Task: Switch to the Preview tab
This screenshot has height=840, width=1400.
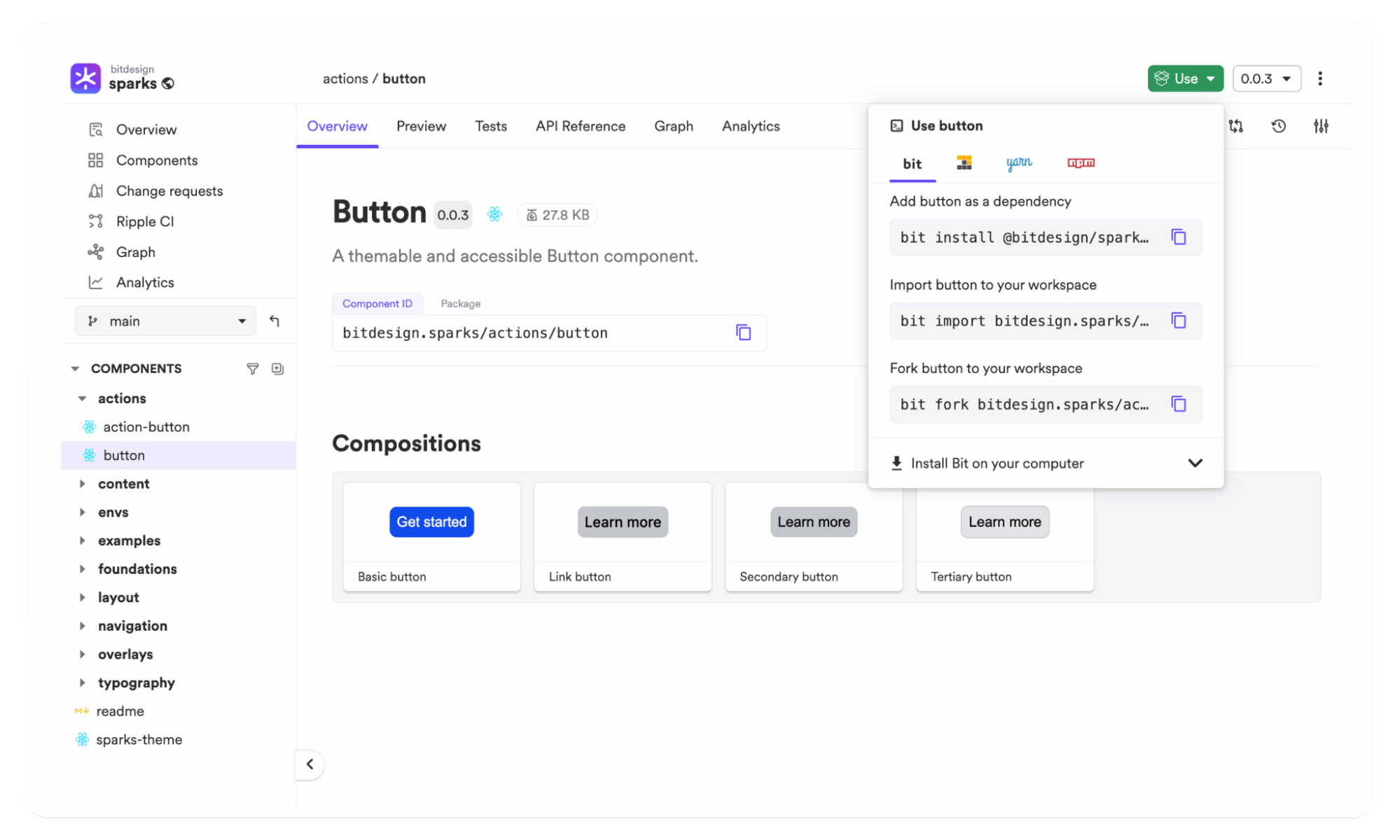Action: coord(421,126)
